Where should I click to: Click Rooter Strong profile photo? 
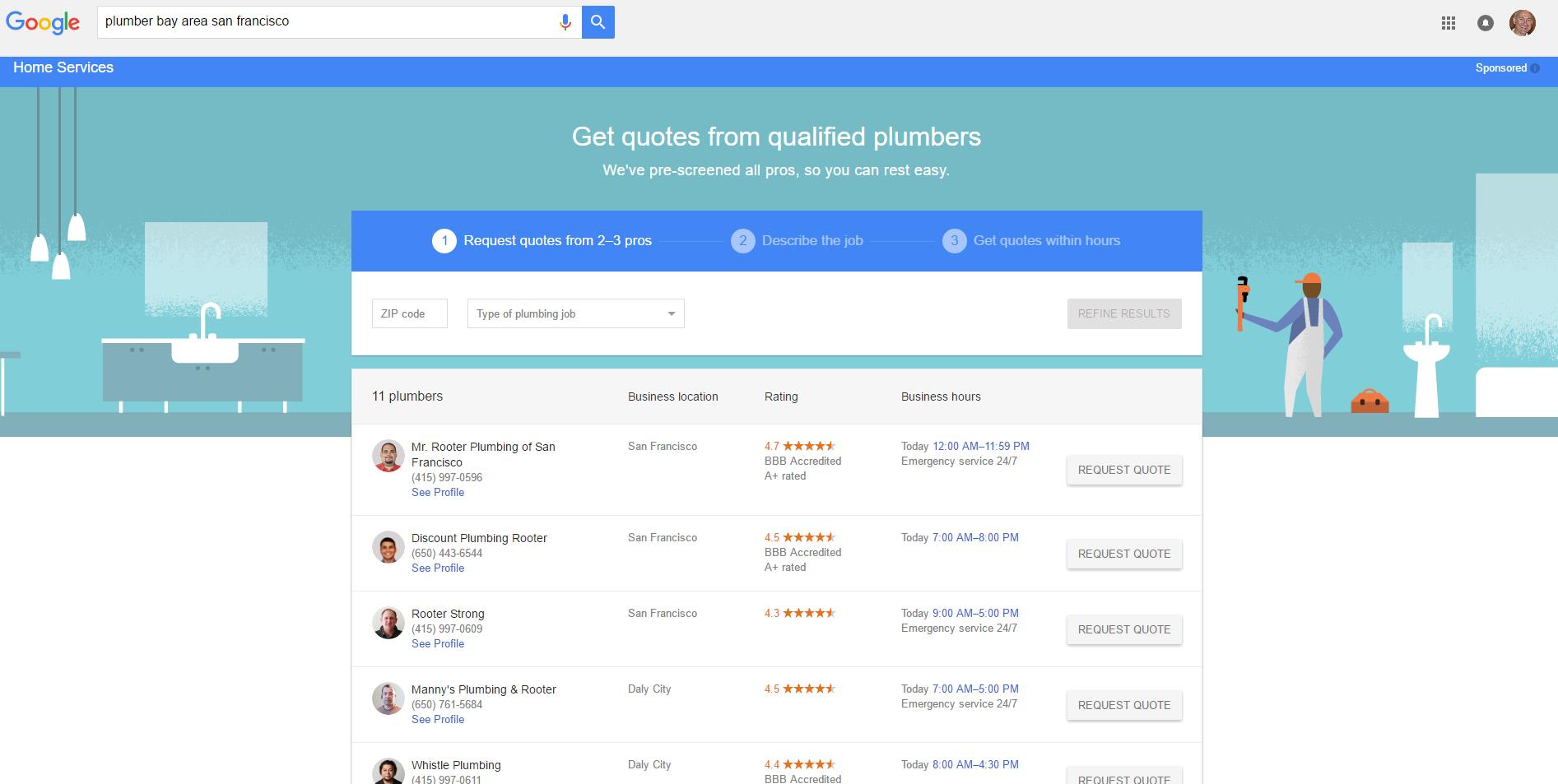coord(388,623)
